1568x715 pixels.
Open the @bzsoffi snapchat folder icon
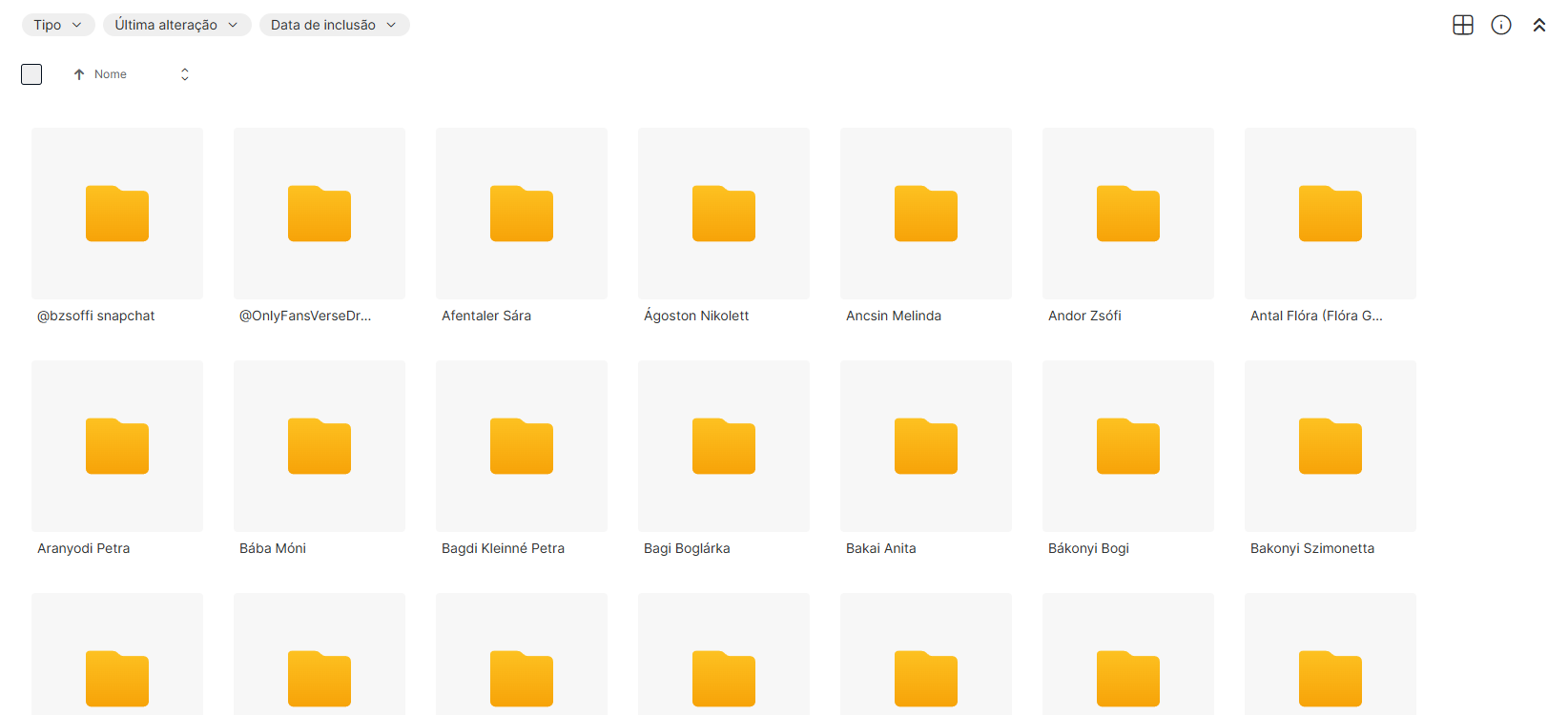click(116, 214)
